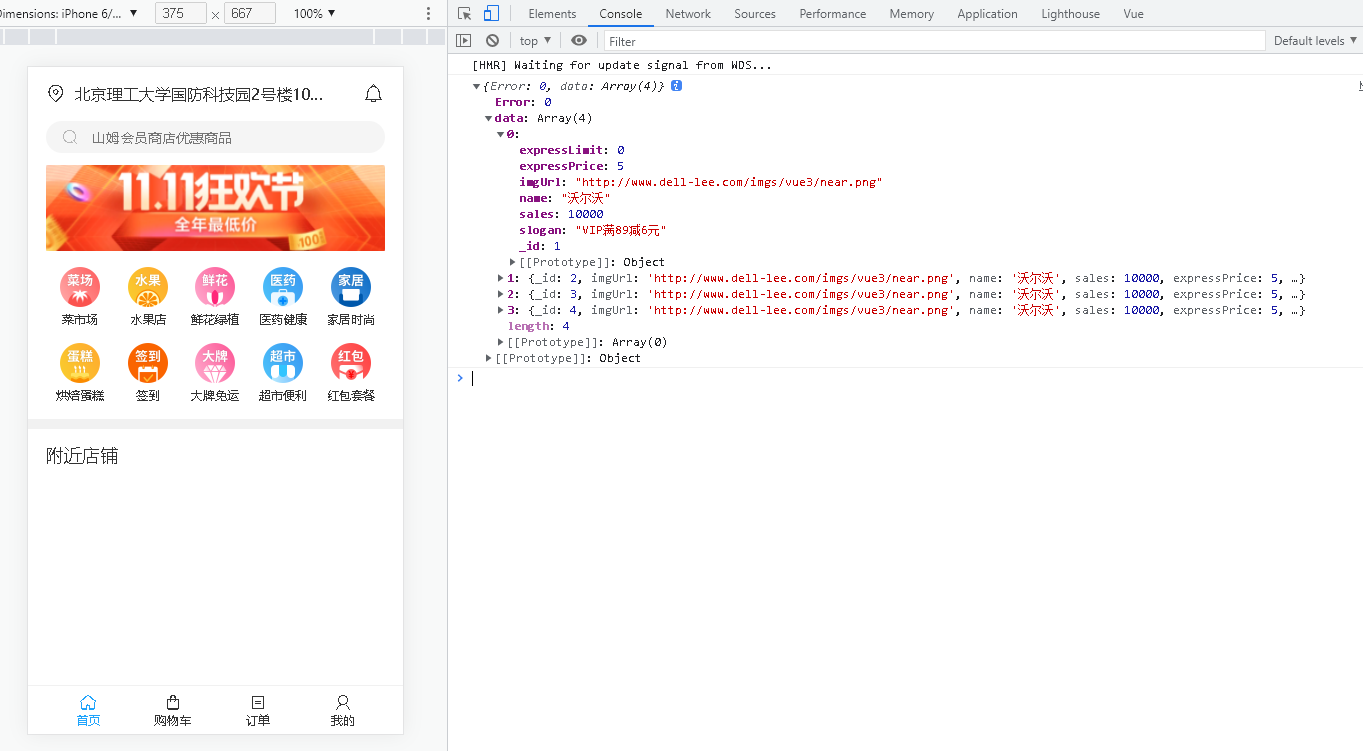The image size is (1363, 751).
Task: Open the 红包套餐 category icon
Action: point(350,363)
